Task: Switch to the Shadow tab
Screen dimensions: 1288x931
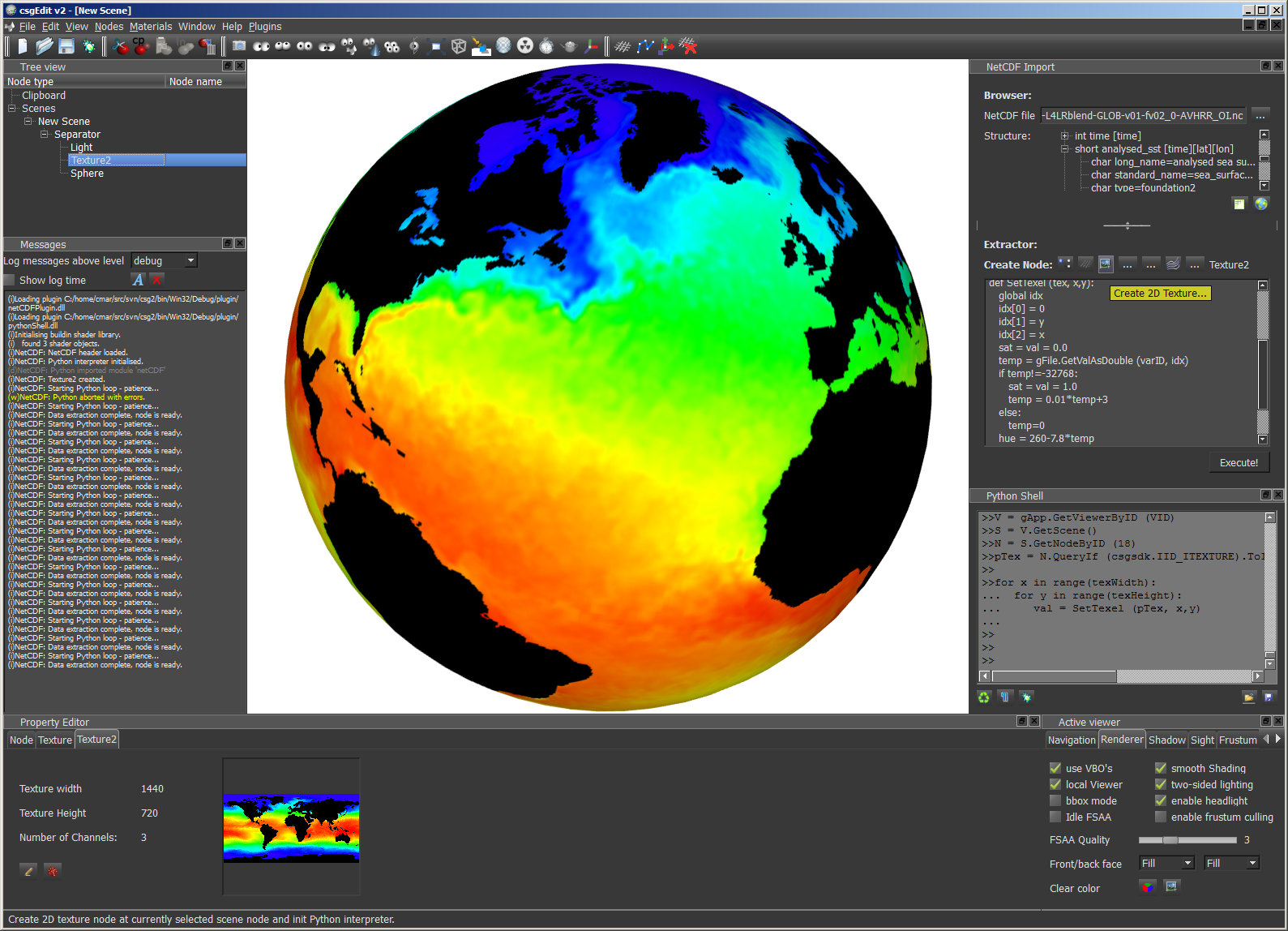Action: 1166,740
